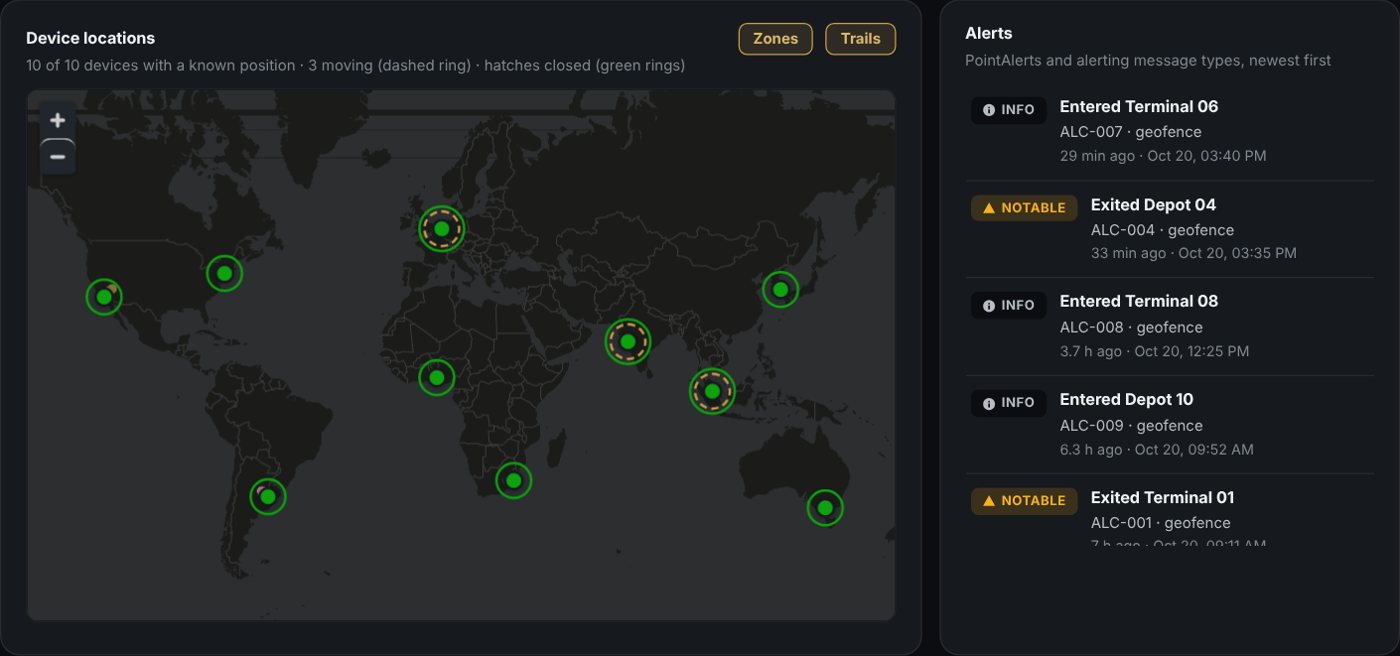Viewport: 1400px width, 656px height.
Task: Click the ALC-004 · geofence text
Action: [x=1162, y=230]
